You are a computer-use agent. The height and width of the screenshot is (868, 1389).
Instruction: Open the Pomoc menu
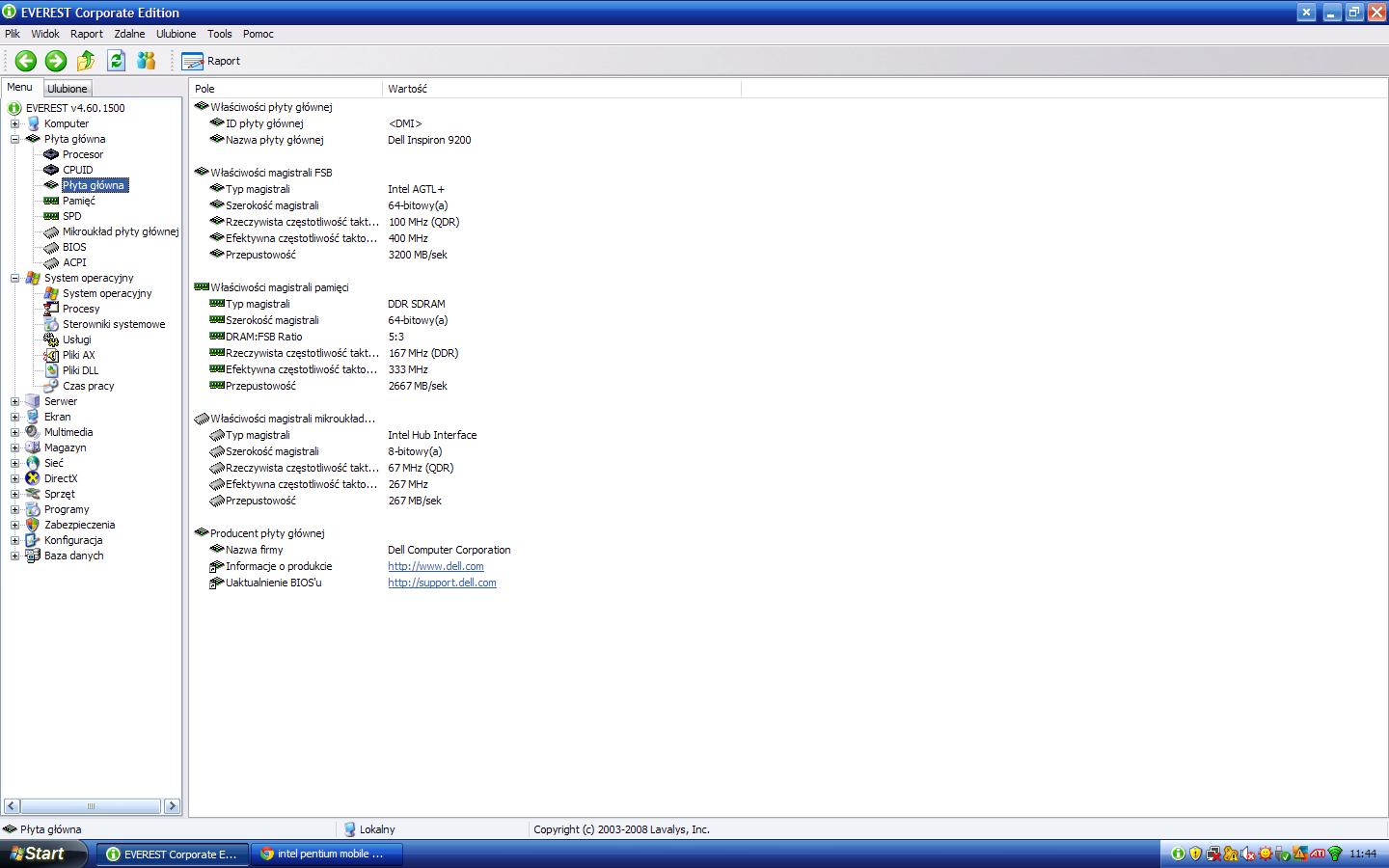pyautogui.click(x=259, y=34)
